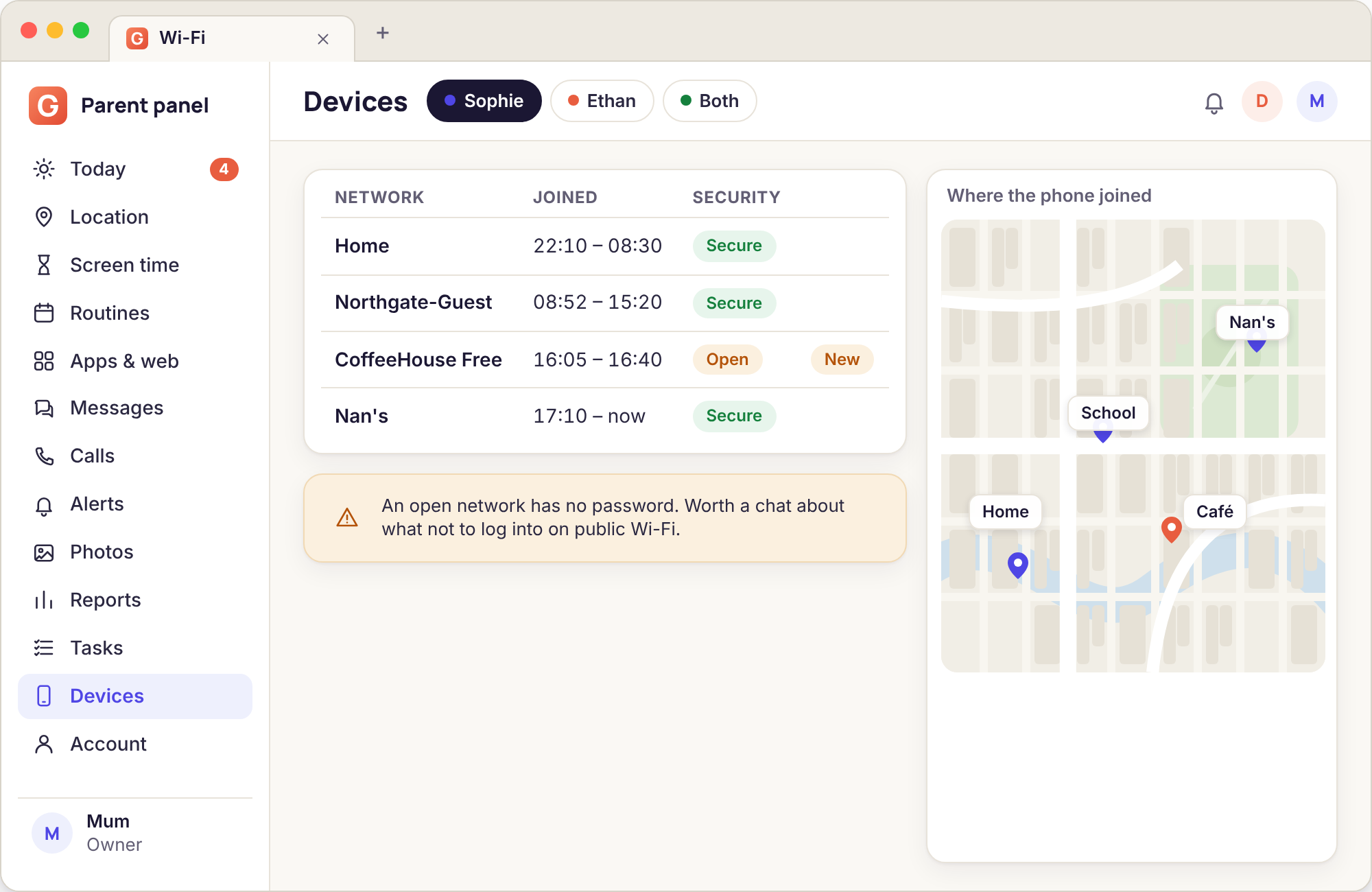Click the Café label on the map
Image resolution: width=1372 pixels, height=892 pixels.
(x=1214, y=512)
